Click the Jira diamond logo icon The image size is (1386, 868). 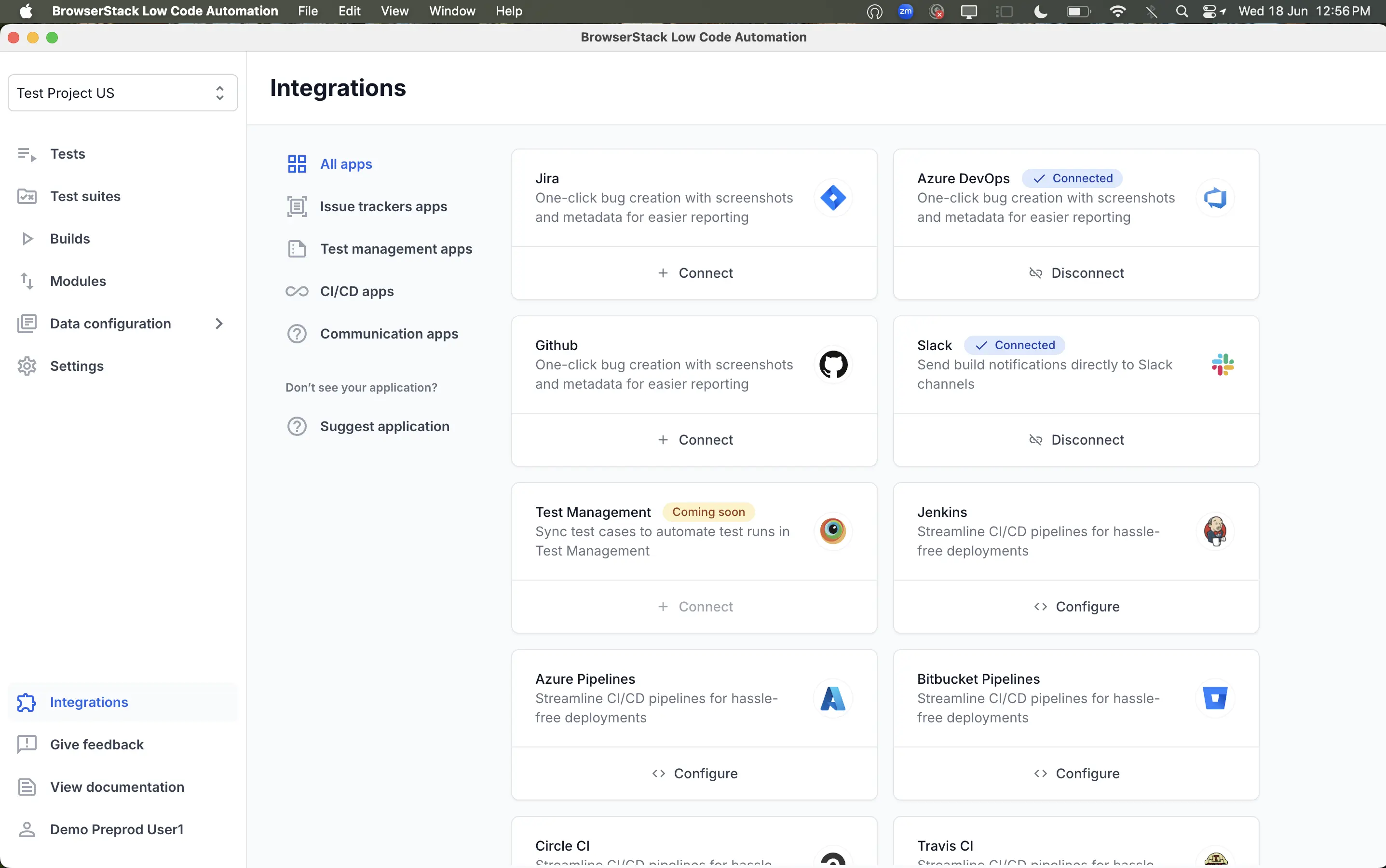(832, 198)
